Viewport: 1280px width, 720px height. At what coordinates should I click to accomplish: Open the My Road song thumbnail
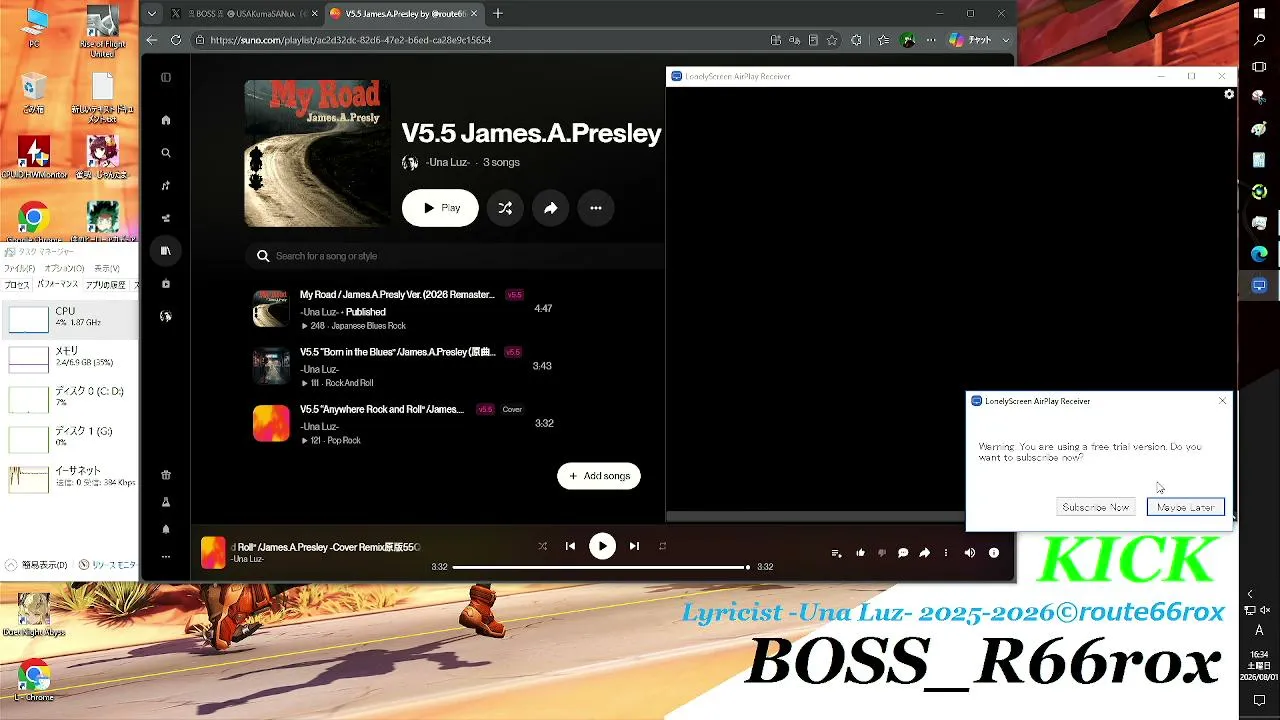271,309
